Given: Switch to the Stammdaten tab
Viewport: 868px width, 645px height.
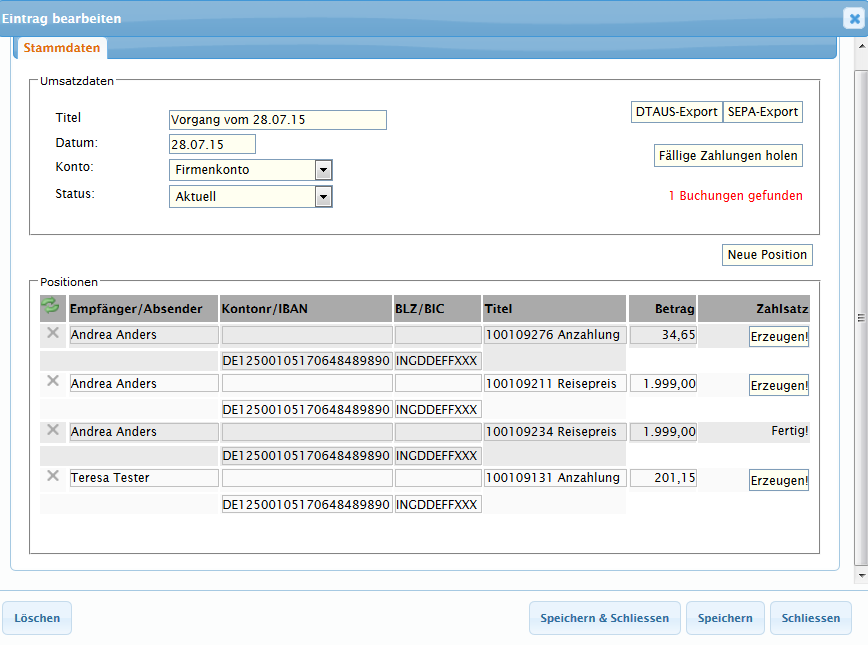Looking at the screenshot, I should coord(61,48).
